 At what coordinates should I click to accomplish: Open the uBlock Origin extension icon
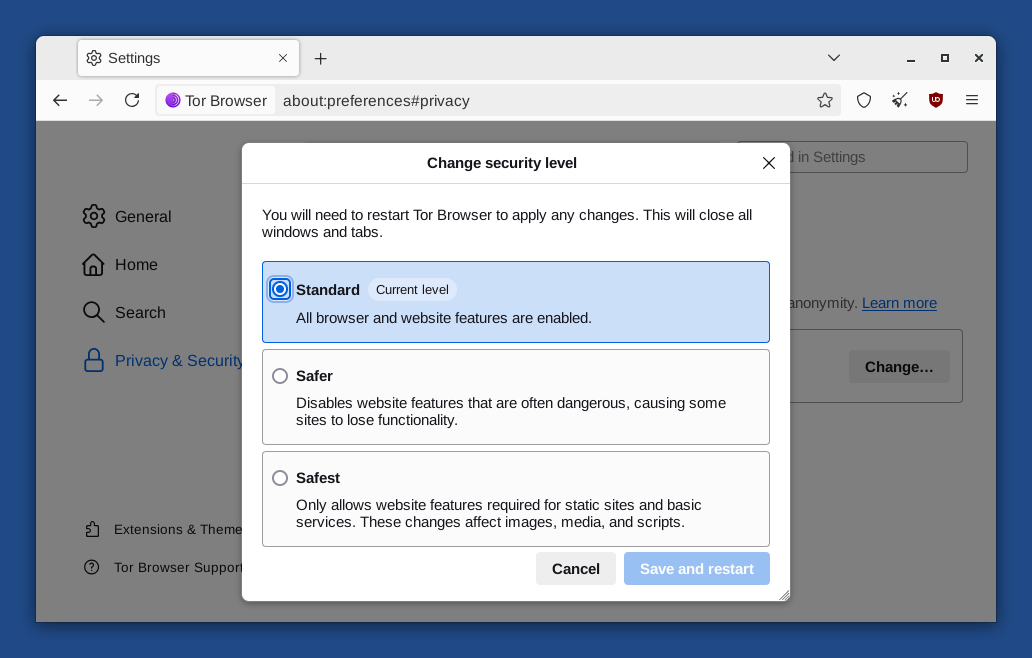936,100
